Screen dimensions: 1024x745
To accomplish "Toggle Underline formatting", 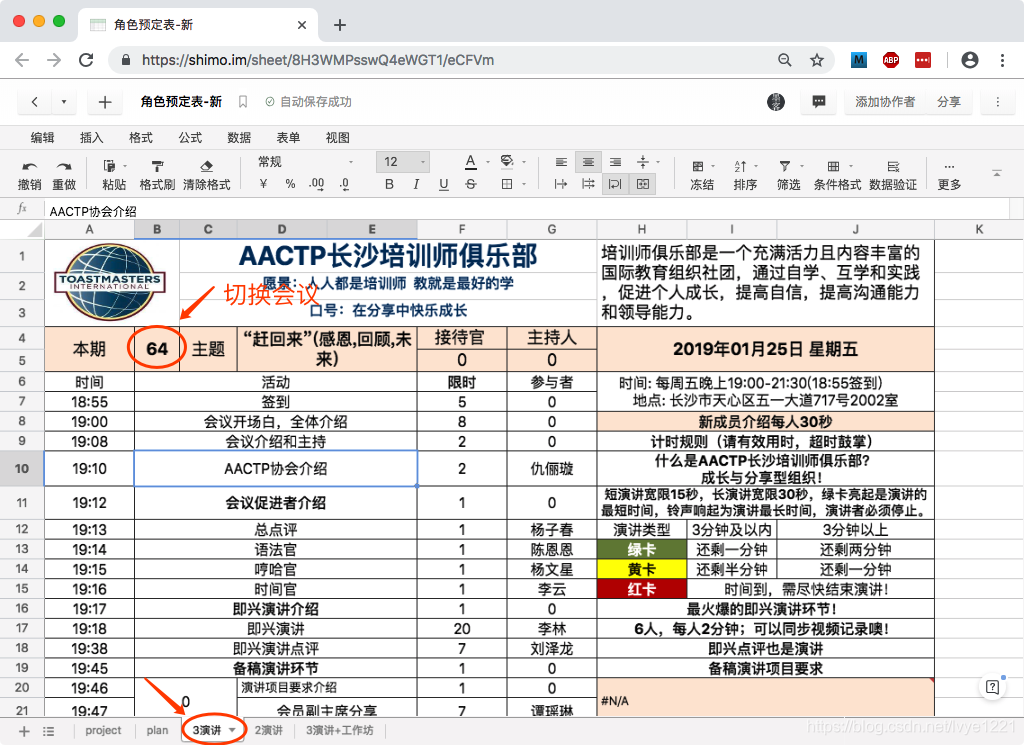I will 443,184.
